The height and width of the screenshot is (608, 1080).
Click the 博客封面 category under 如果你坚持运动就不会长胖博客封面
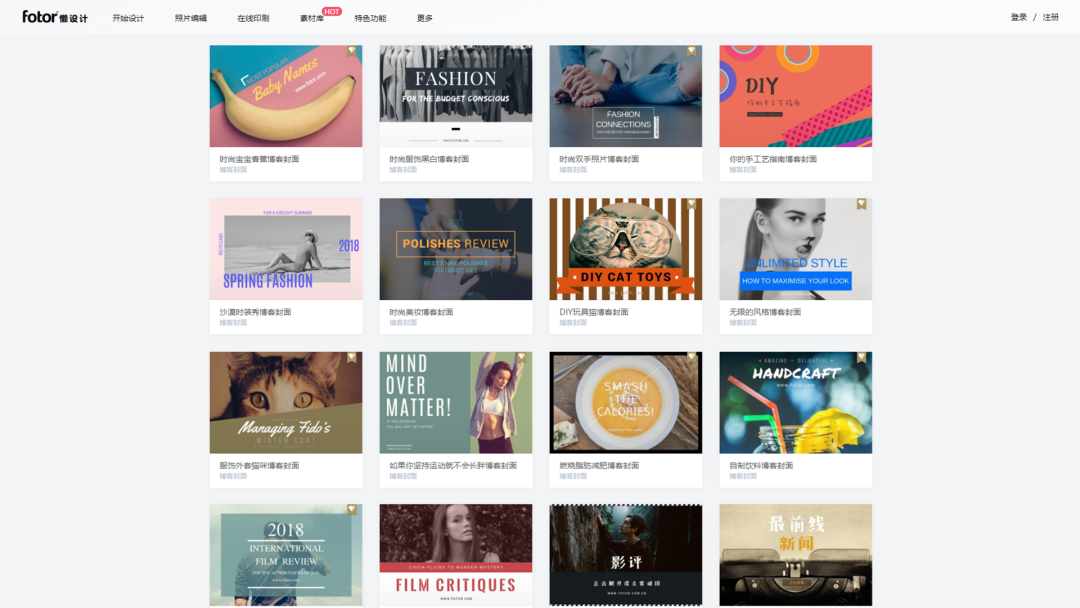click(403, 476)
